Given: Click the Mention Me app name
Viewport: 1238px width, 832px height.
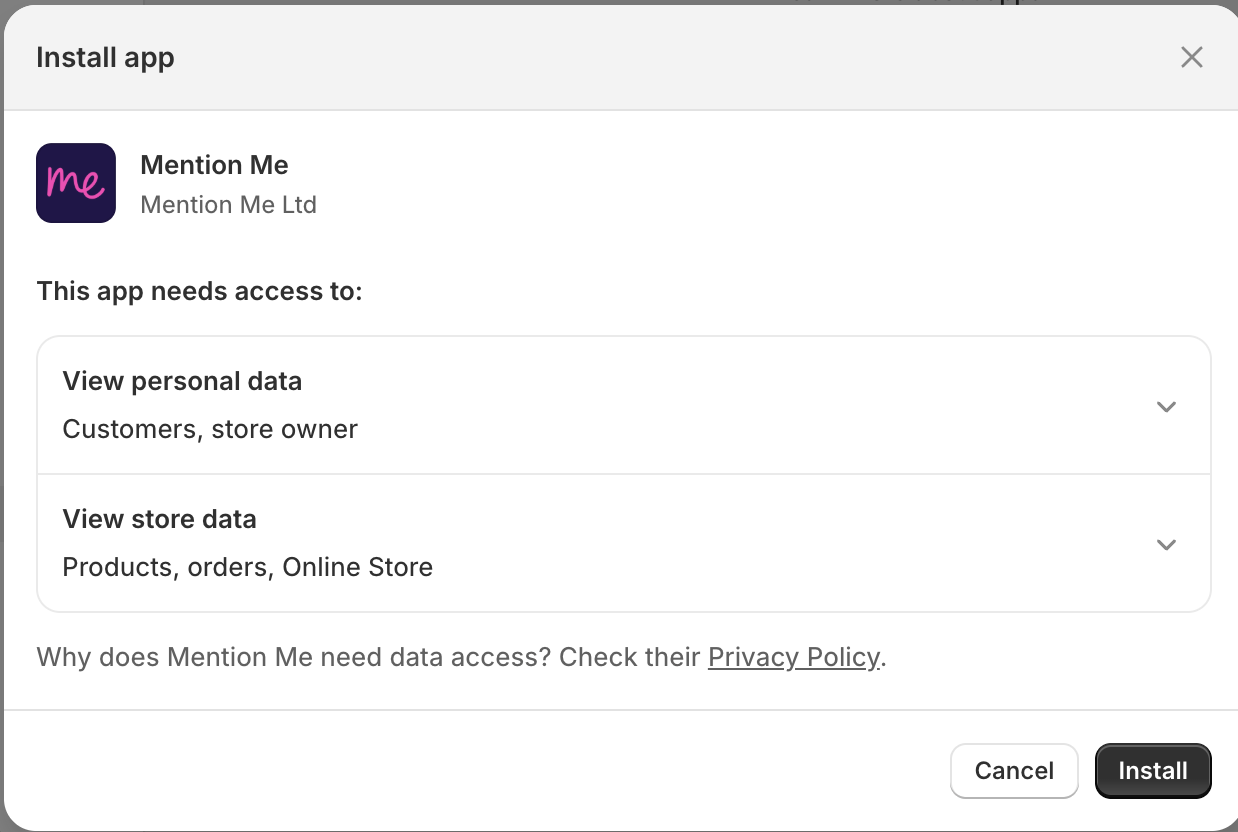Looking at the screenshot, I should pos(214,164).
